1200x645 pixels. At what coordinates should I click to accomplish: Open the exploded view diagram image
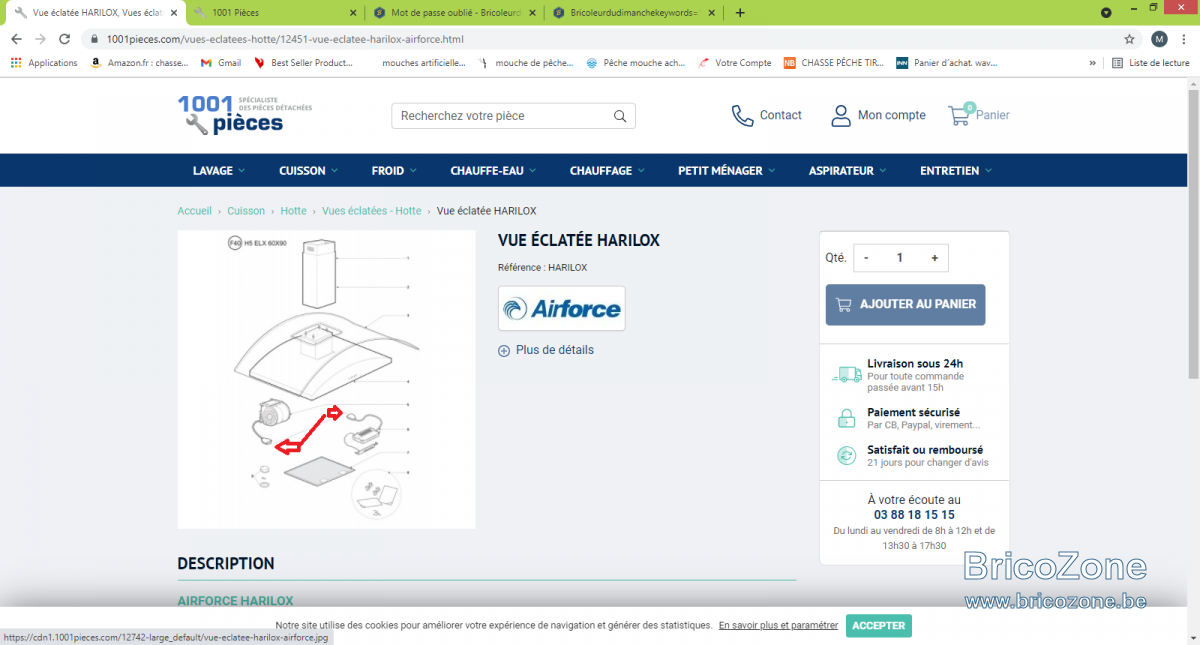(x=326, y=380)
